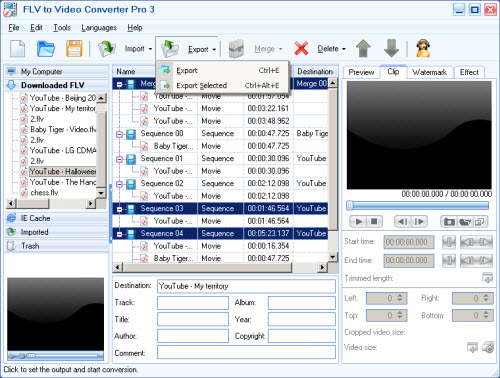Image resolution: width=500 pixels, height=378 pixels.
Task: Click the last icon after snapshot folder
Action: tap(480, 222)
